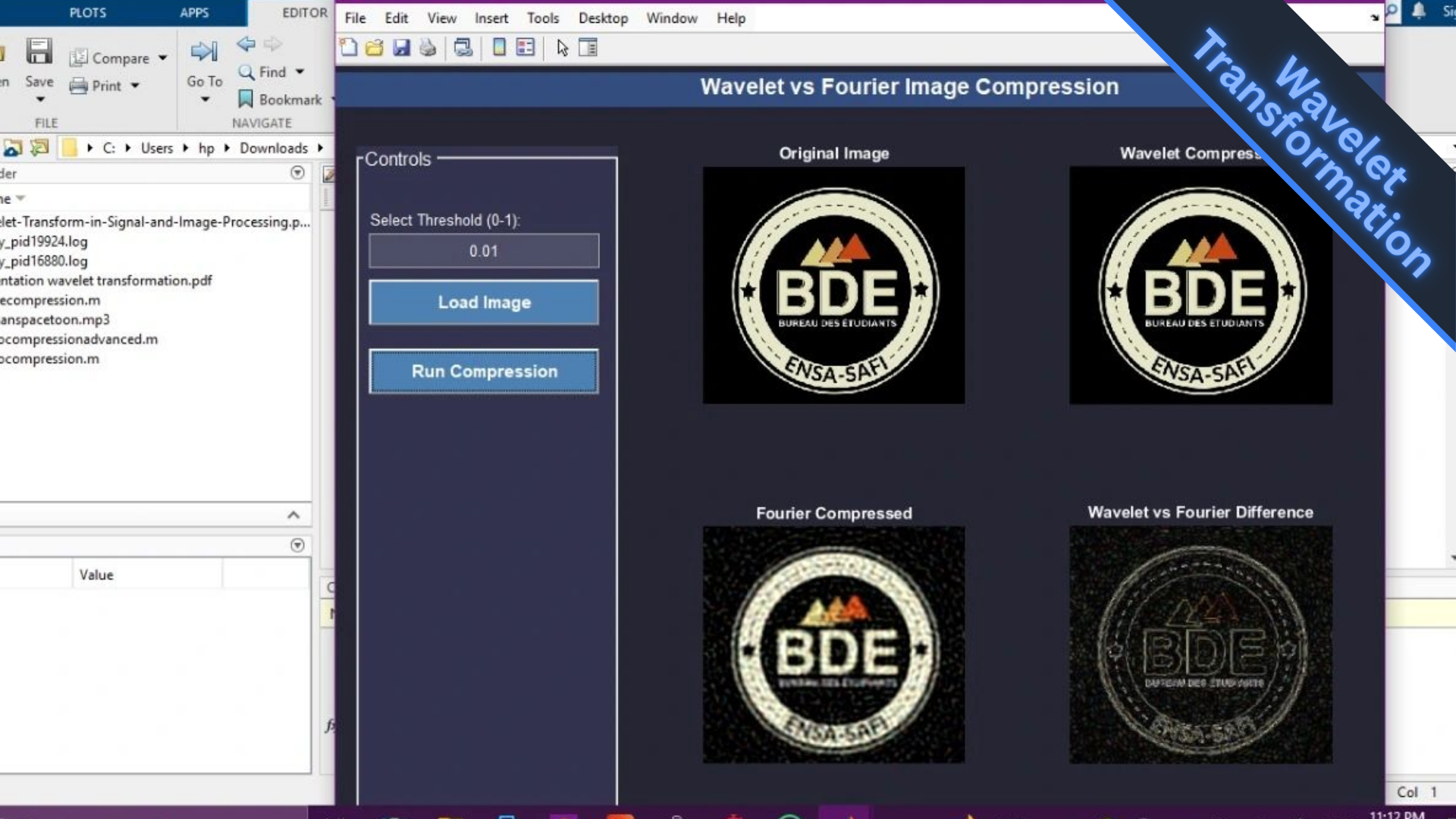Select the Edit Plot arrow tool
This screenshot has width=1456, height=819.
(562, 48)
